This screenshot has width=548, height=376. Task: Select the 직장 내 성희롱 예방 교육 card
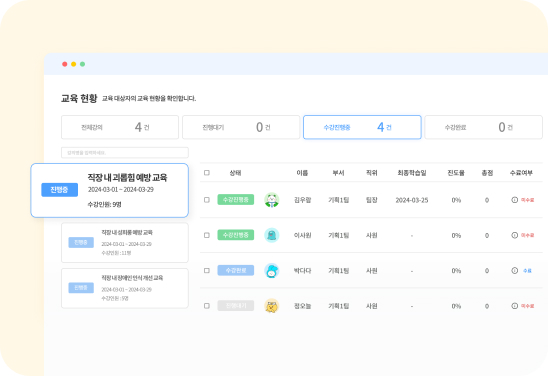125,243
